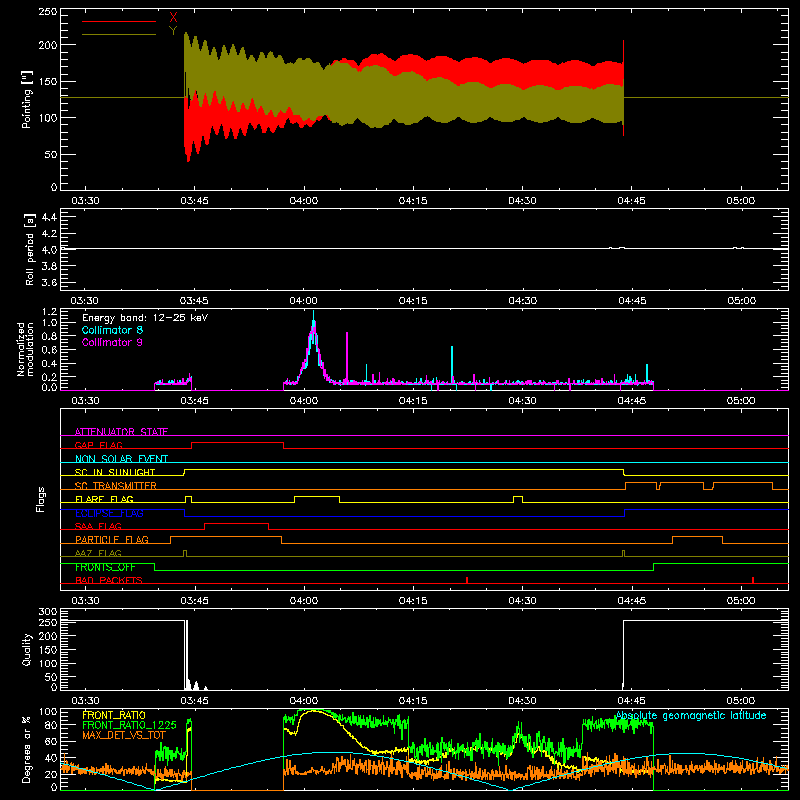This screenshot has height=800, width=800.
Task: Click the olive Y legend line
Action: pyautogui.click(x=119, y=34)
